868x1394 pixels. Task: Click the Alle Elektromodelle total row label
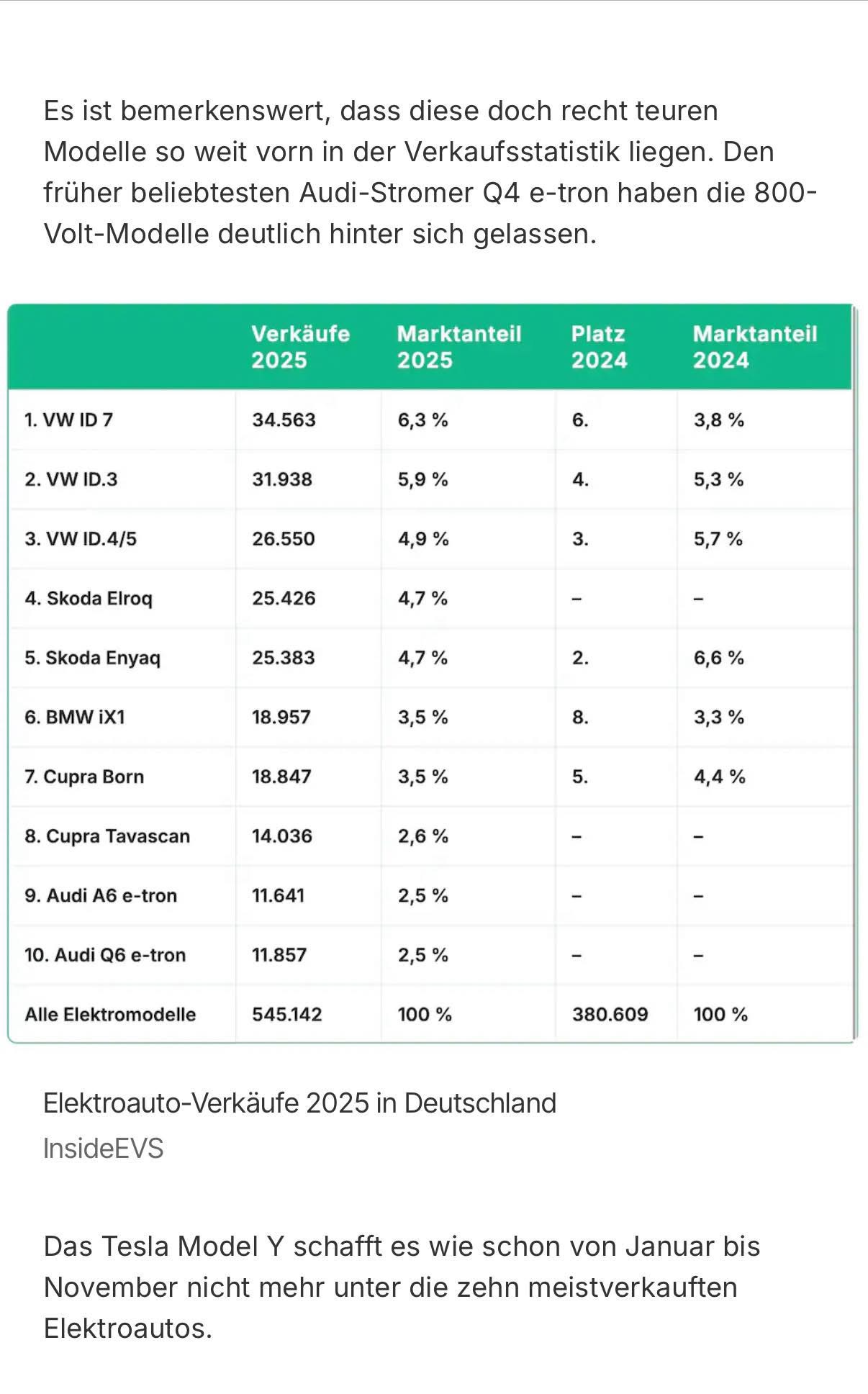pyautogui.click(x=110, y=1015)
